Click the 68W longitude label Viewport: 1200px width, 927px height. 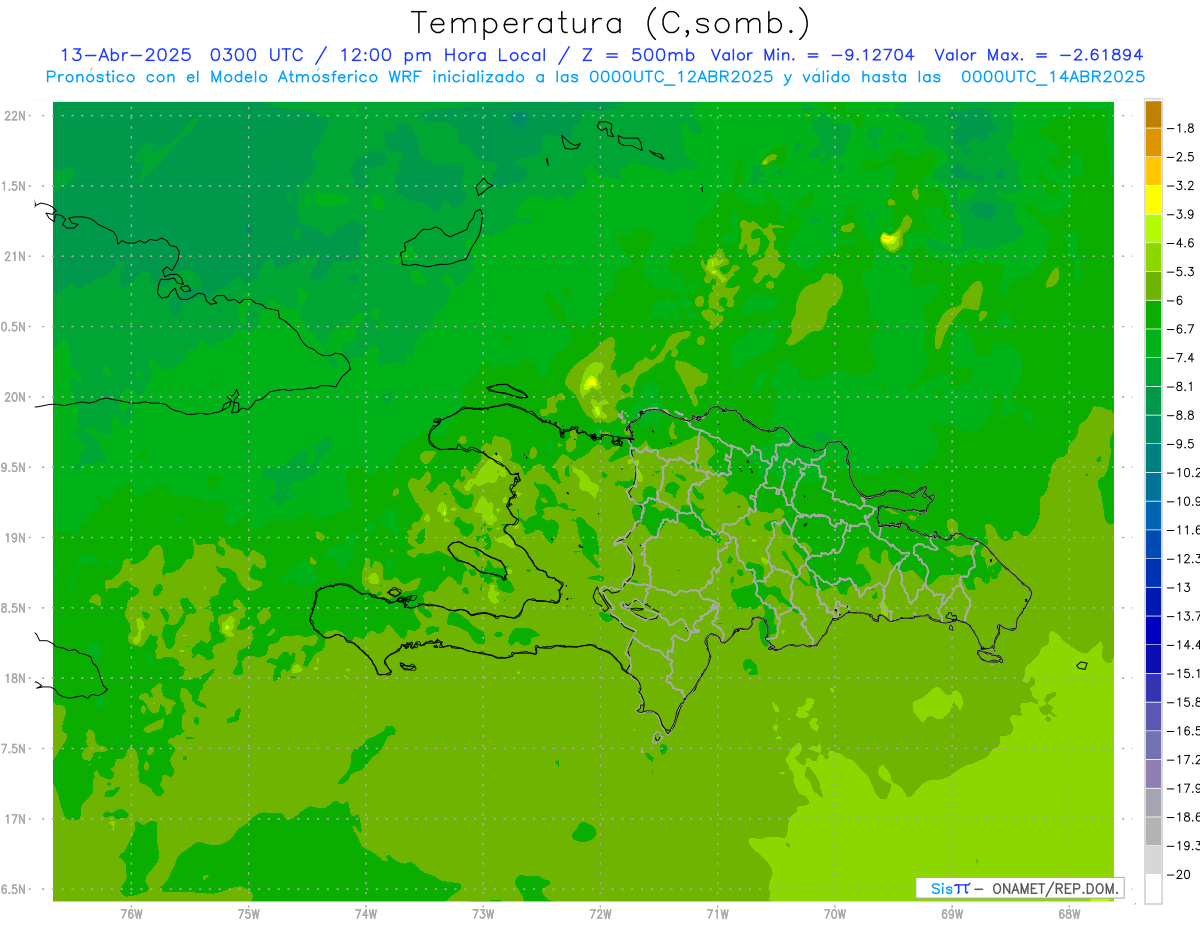tap(1069, 914)
